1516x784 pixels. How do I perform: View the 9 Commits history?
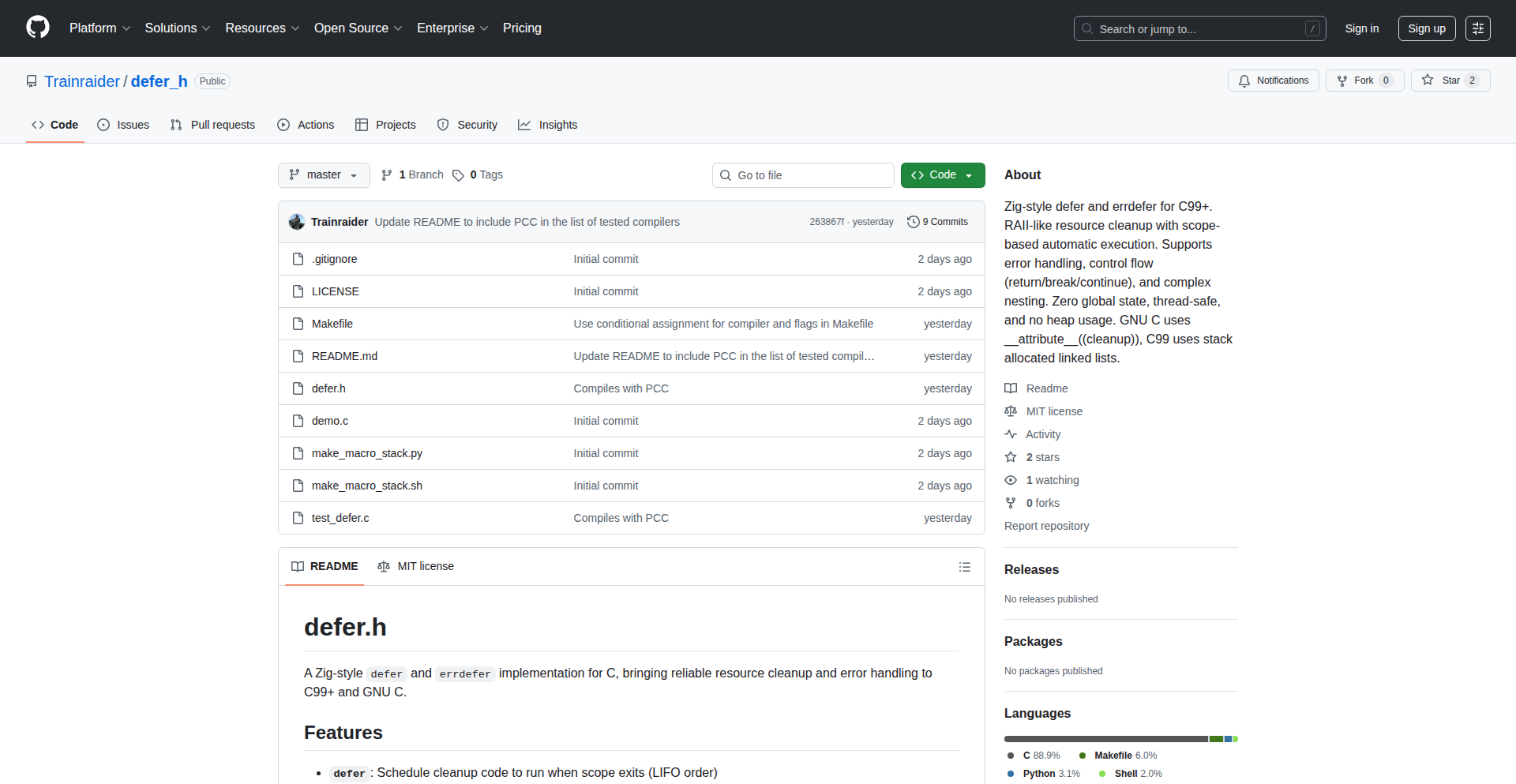(937, 222)
